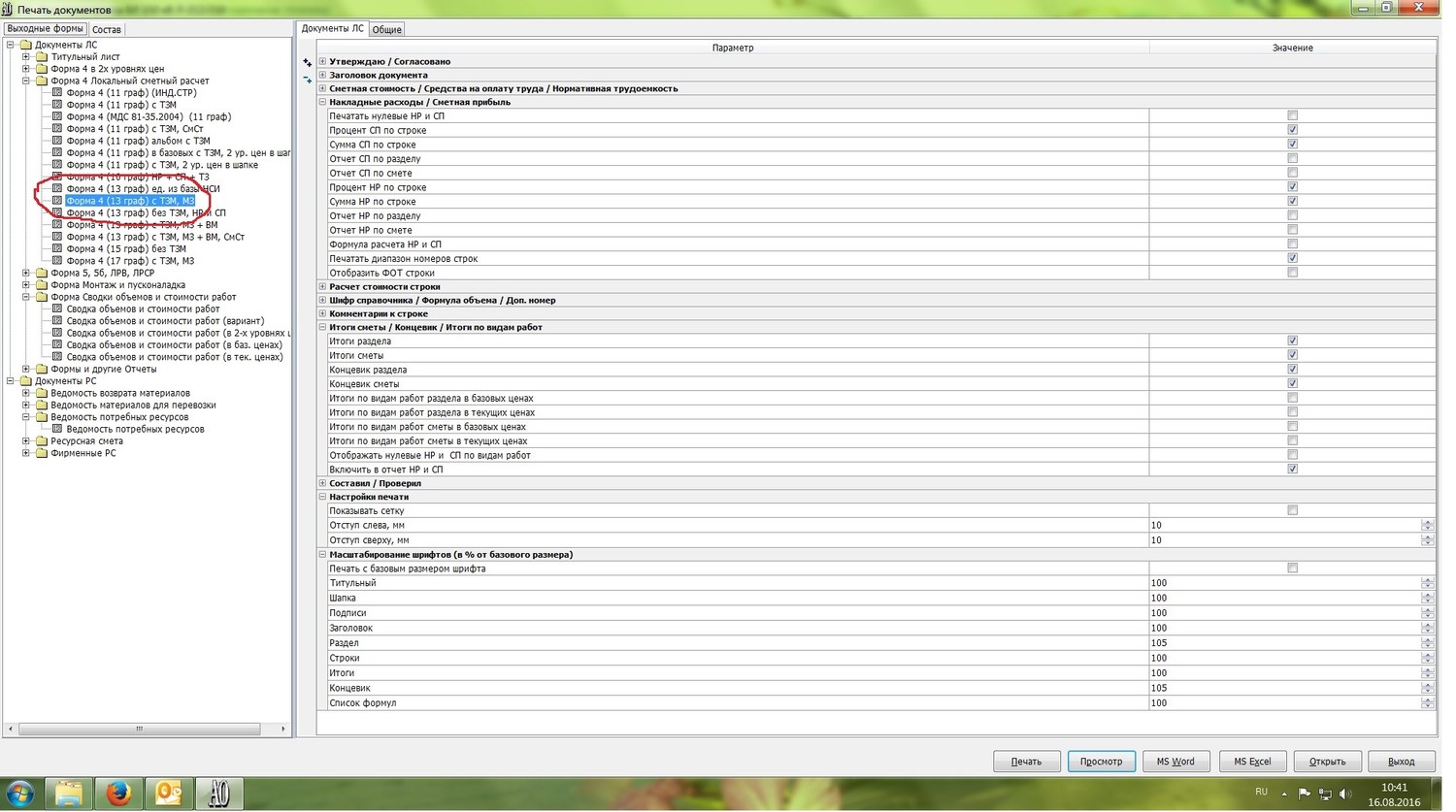
Task: Click the Просмотр preview button
Action: tap(1102, 763)
